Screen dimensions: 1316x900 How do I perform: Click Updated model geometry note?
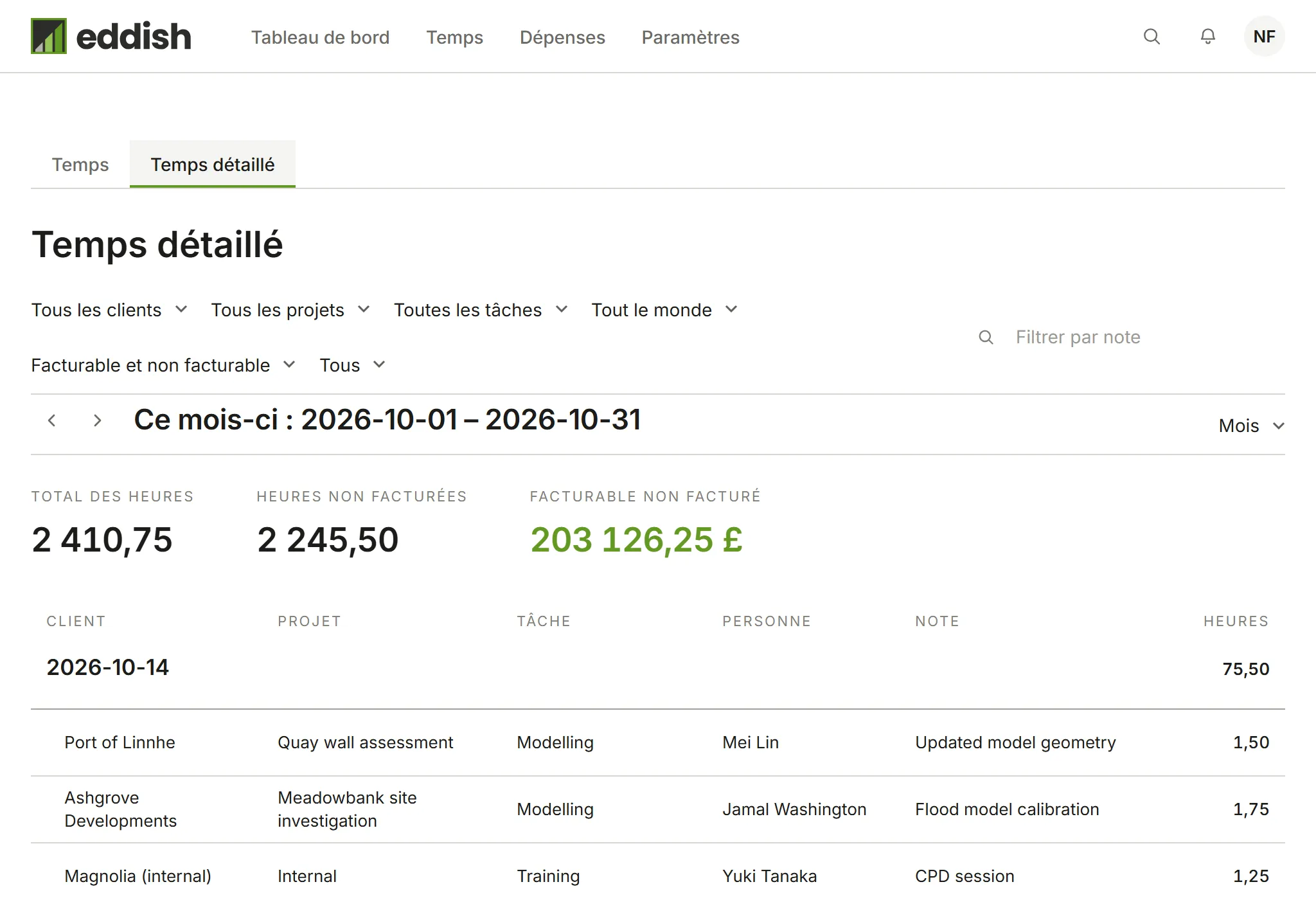click(x=1015, y=742)
